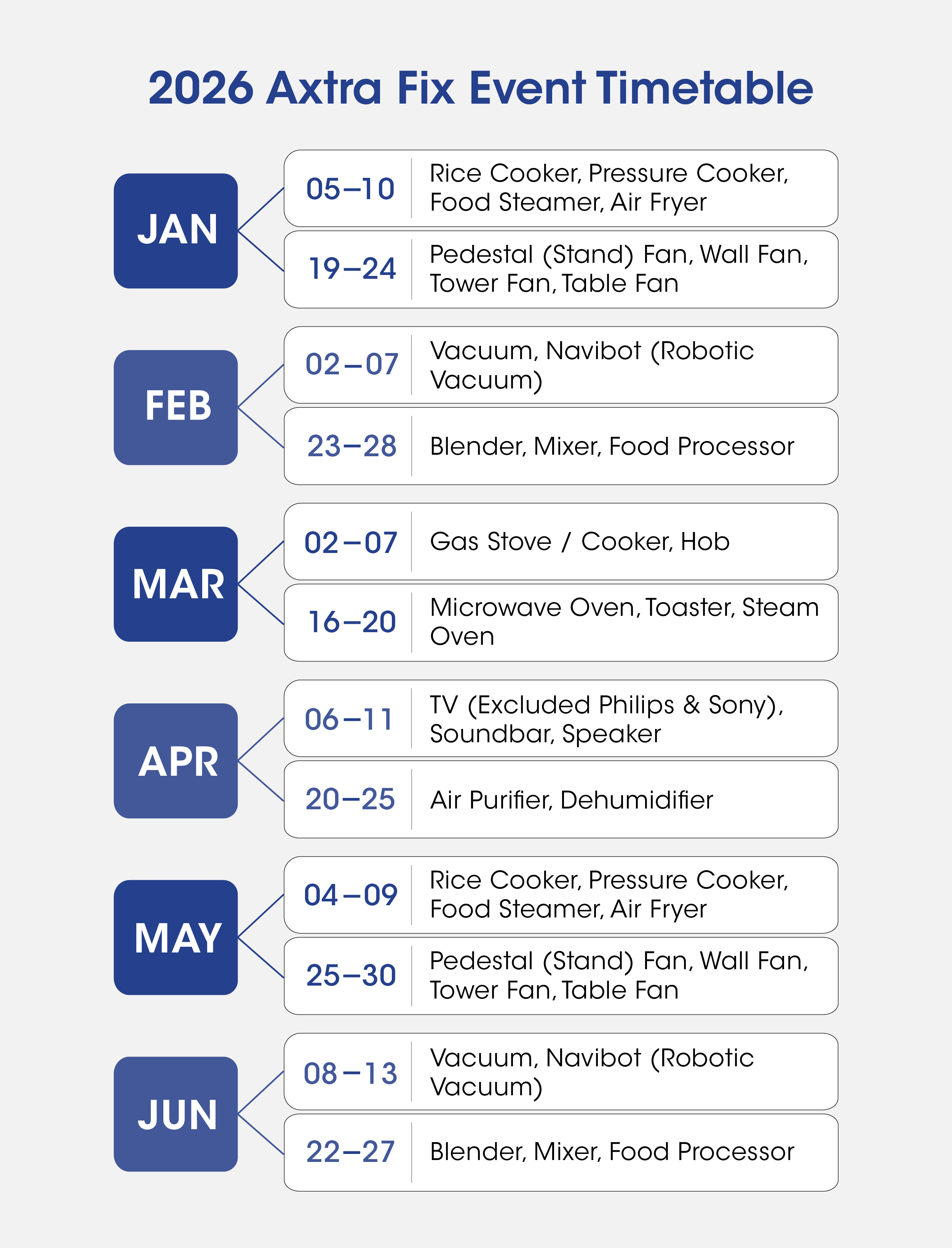Select the 19–24 date range
952x1248 pixels.
352,268
